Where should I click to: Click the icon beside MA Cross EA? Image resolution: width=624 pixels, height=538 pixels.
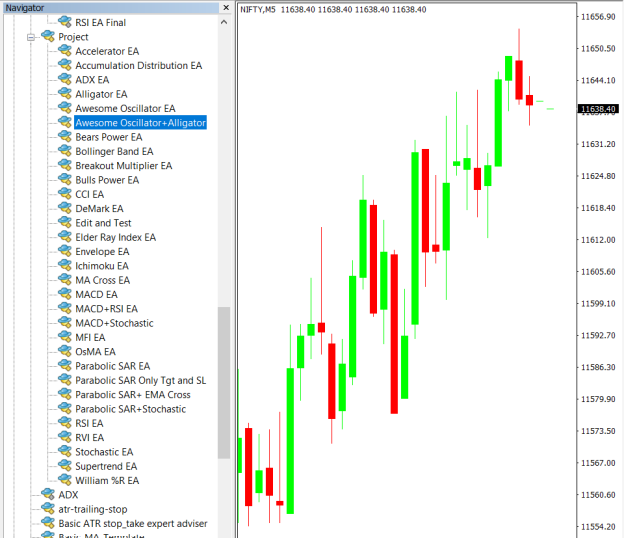coord(65,280)
